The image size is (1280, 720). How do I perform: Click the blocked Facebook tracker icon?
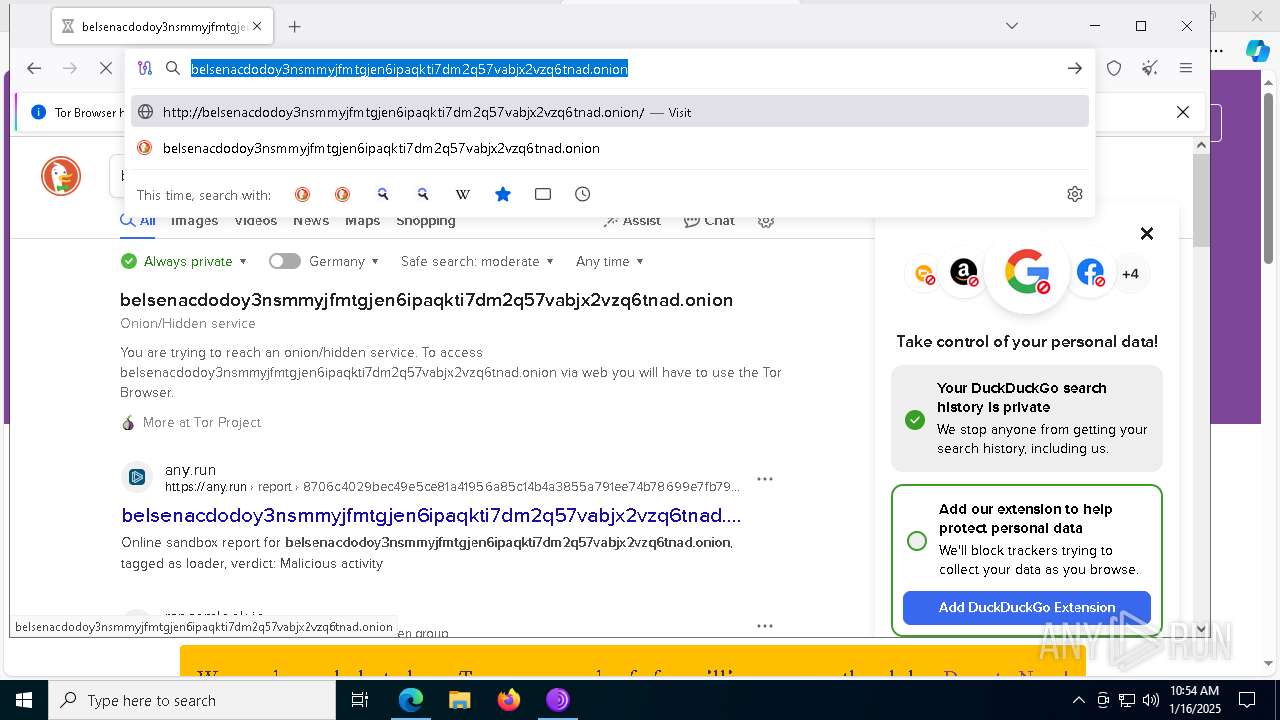pyautogui.click(x=1091, y=272)
